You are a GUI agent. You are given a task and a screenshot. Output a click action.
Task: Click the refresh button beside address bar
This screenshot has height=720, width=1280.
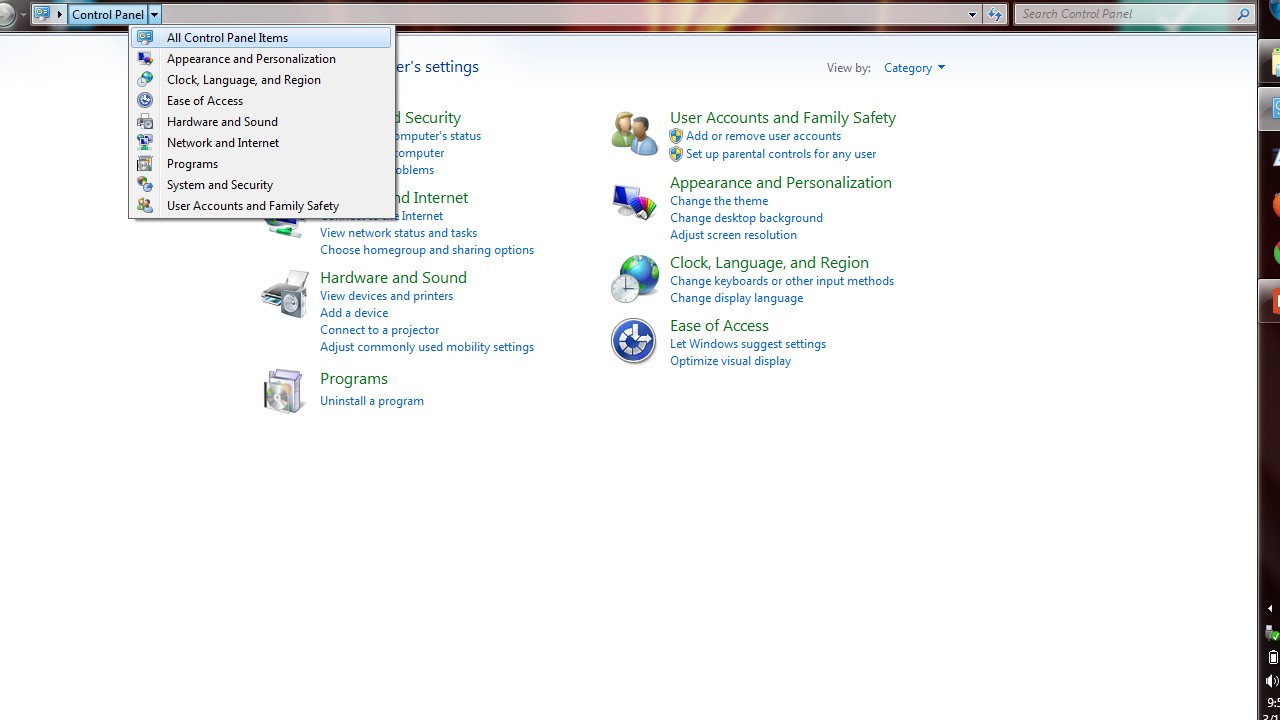point(994,14)
